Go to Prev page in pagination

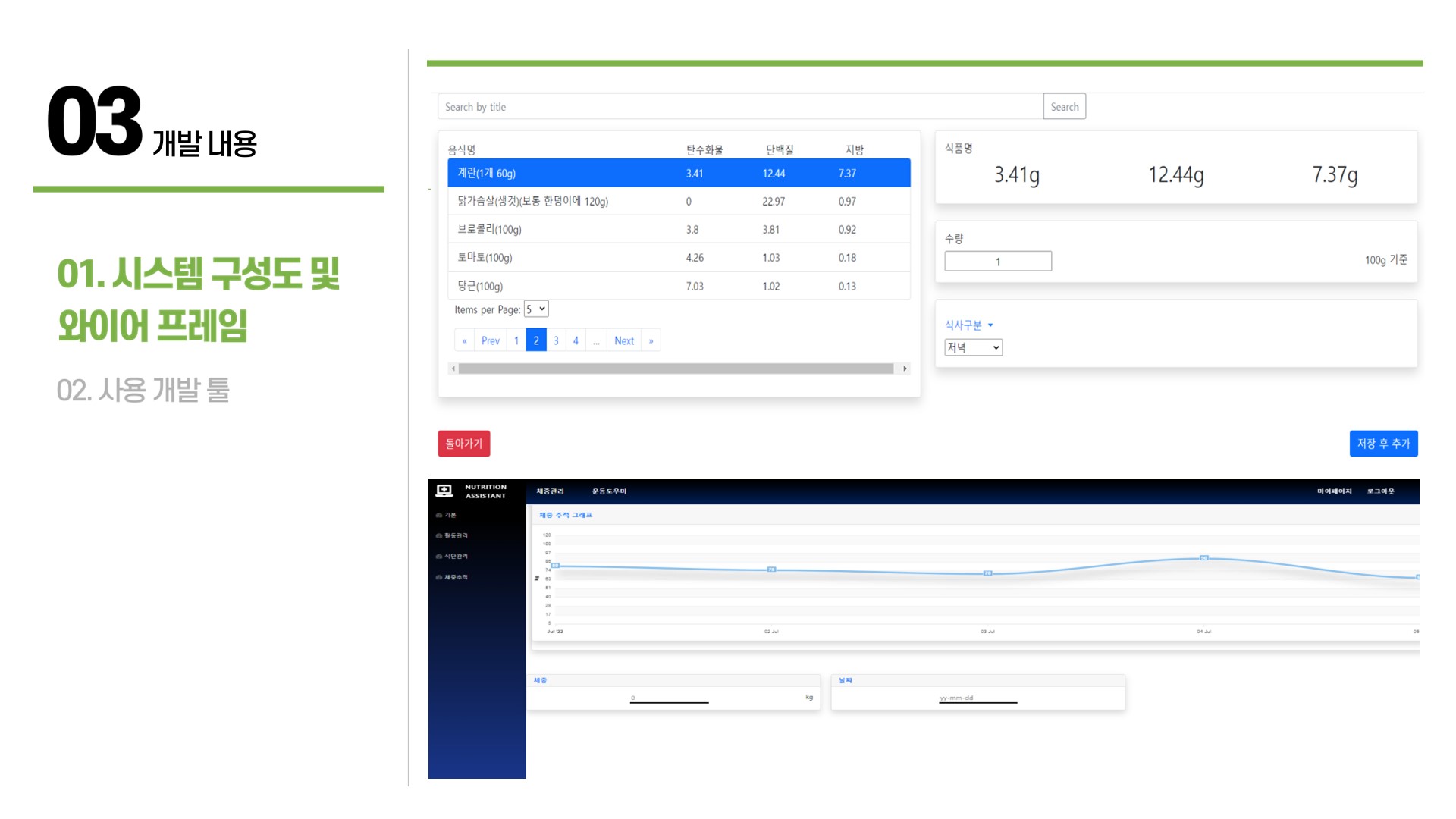(x=491, y=340)
